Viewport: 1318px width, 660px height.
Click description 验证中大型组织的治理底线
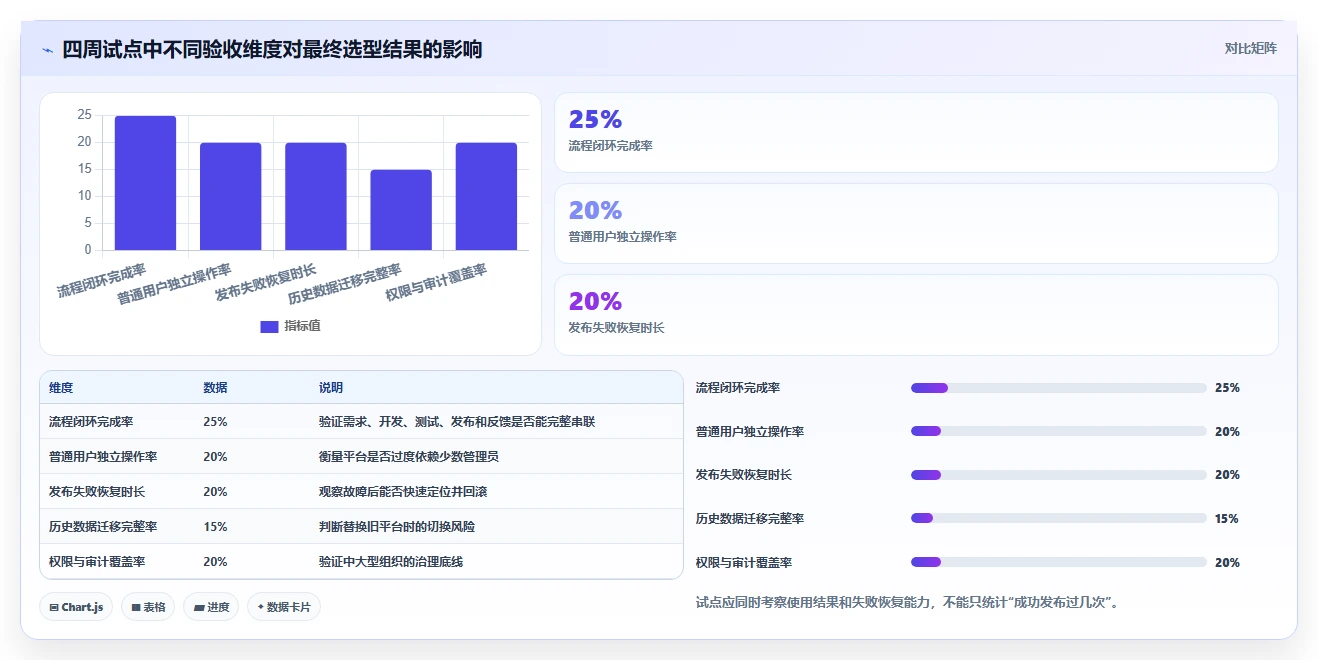[391, 562]
